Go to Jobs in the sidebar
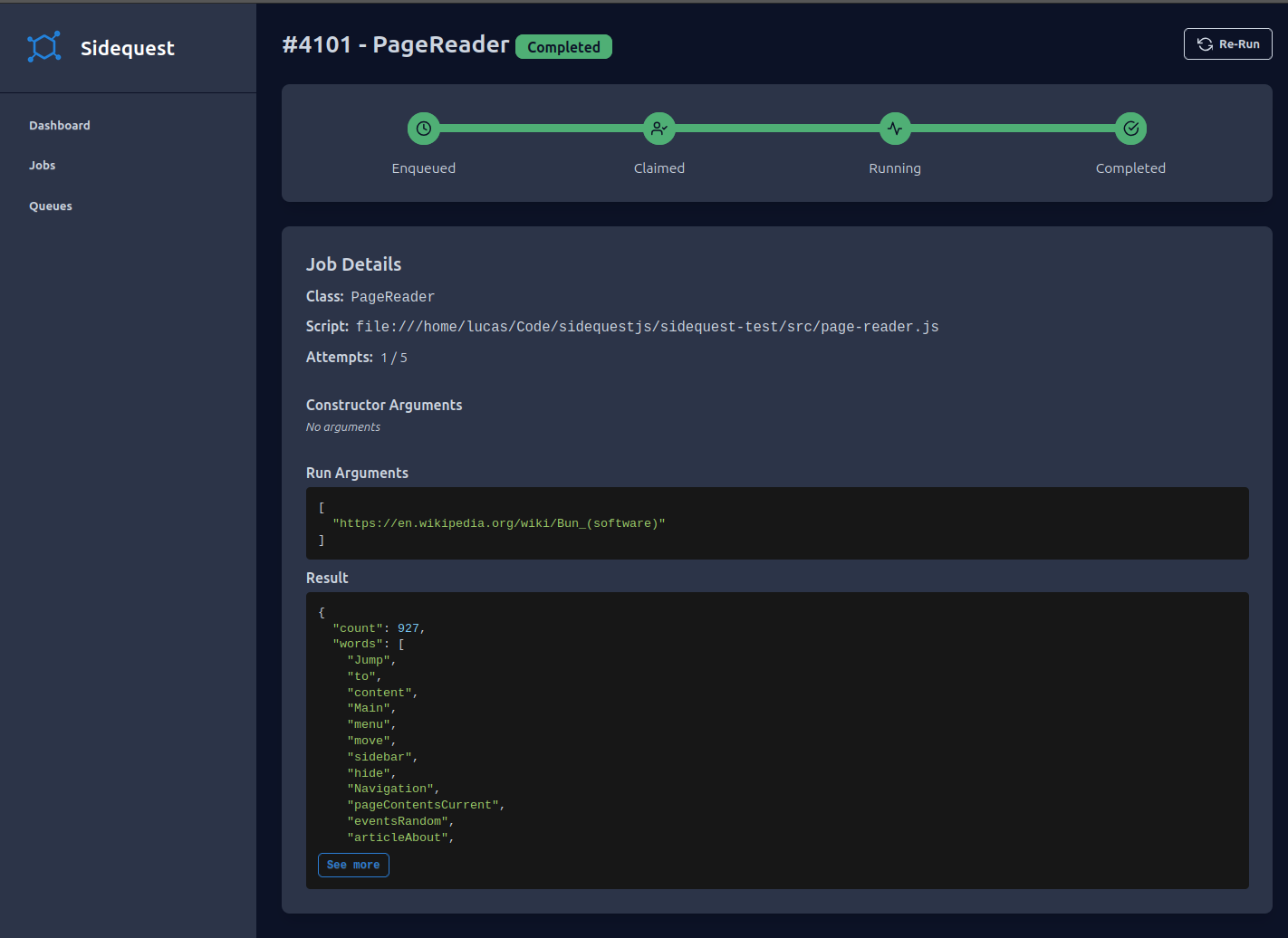1288x938 pixels. point(43,166)
